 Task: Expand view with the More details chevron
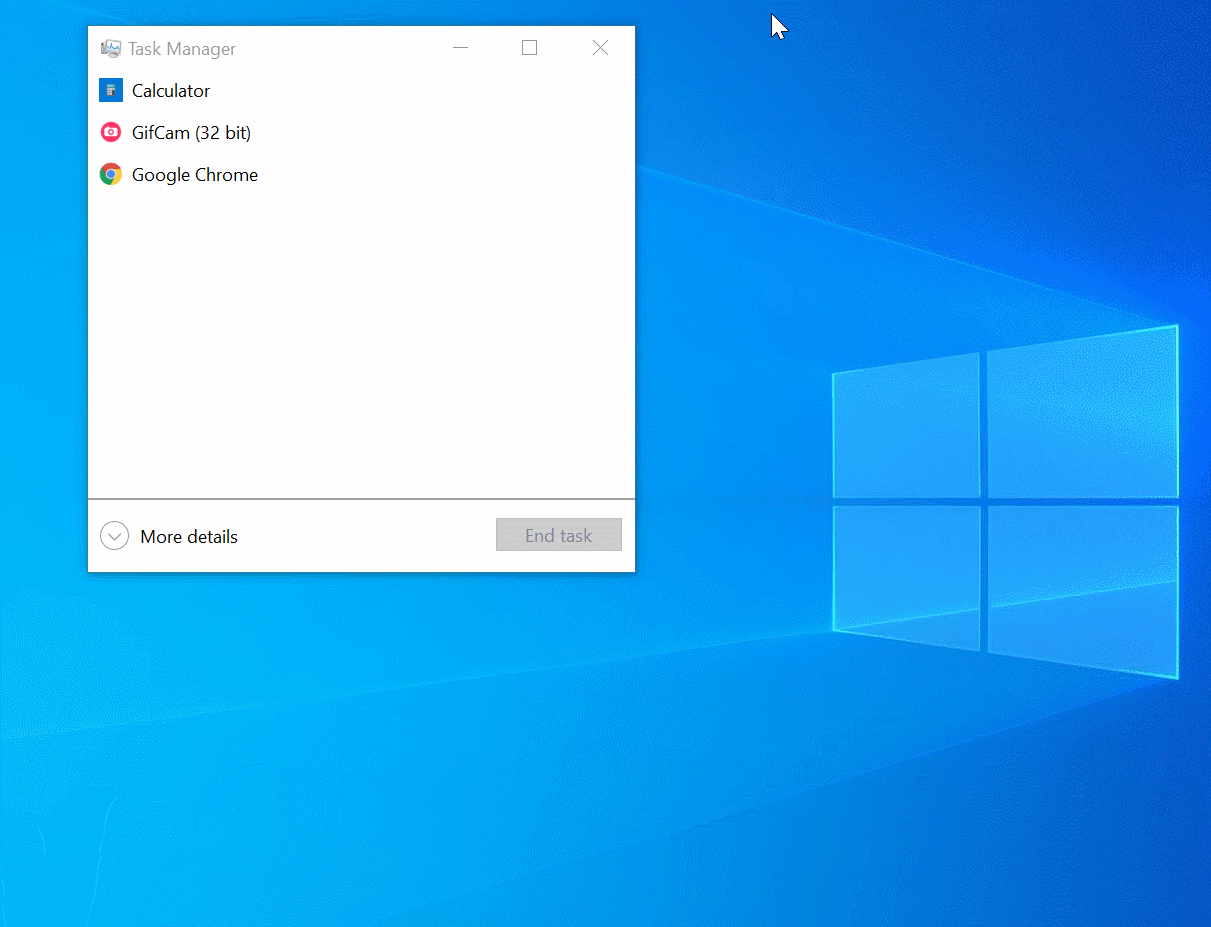pos(115,537)
